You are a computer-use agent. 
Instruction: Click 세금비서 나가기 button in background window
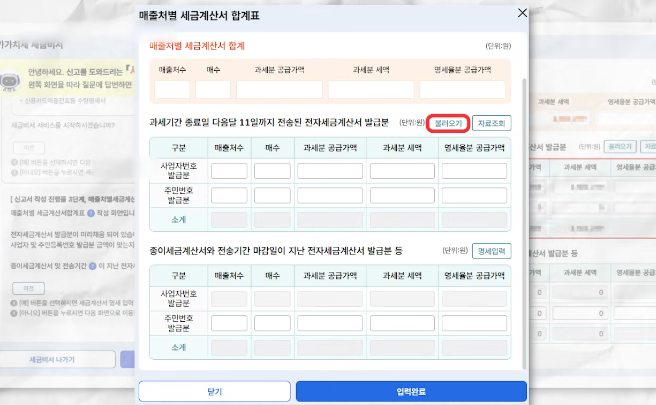[52, 359]
